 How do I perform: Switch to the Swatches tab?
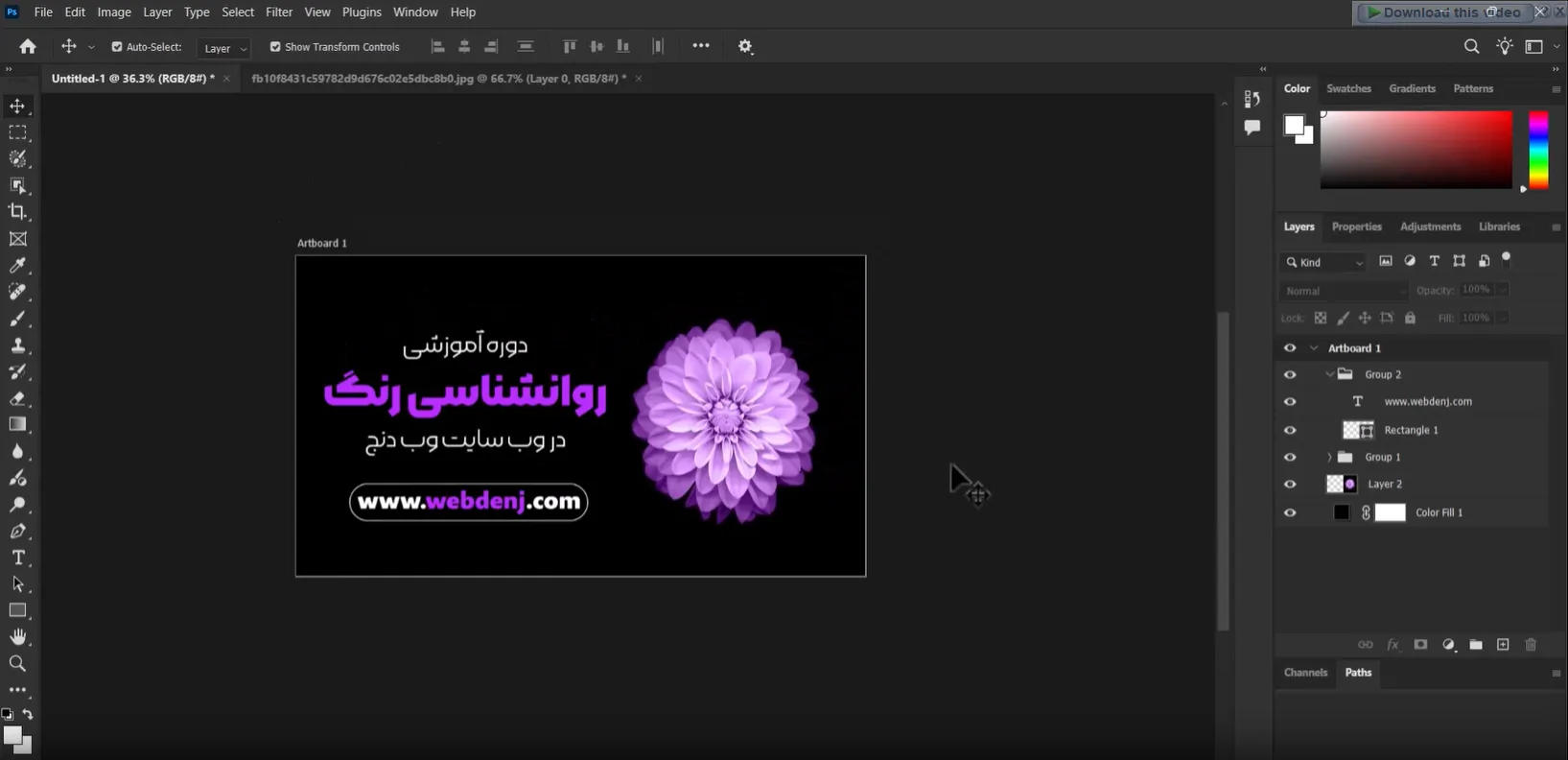tap(1348, 88)
